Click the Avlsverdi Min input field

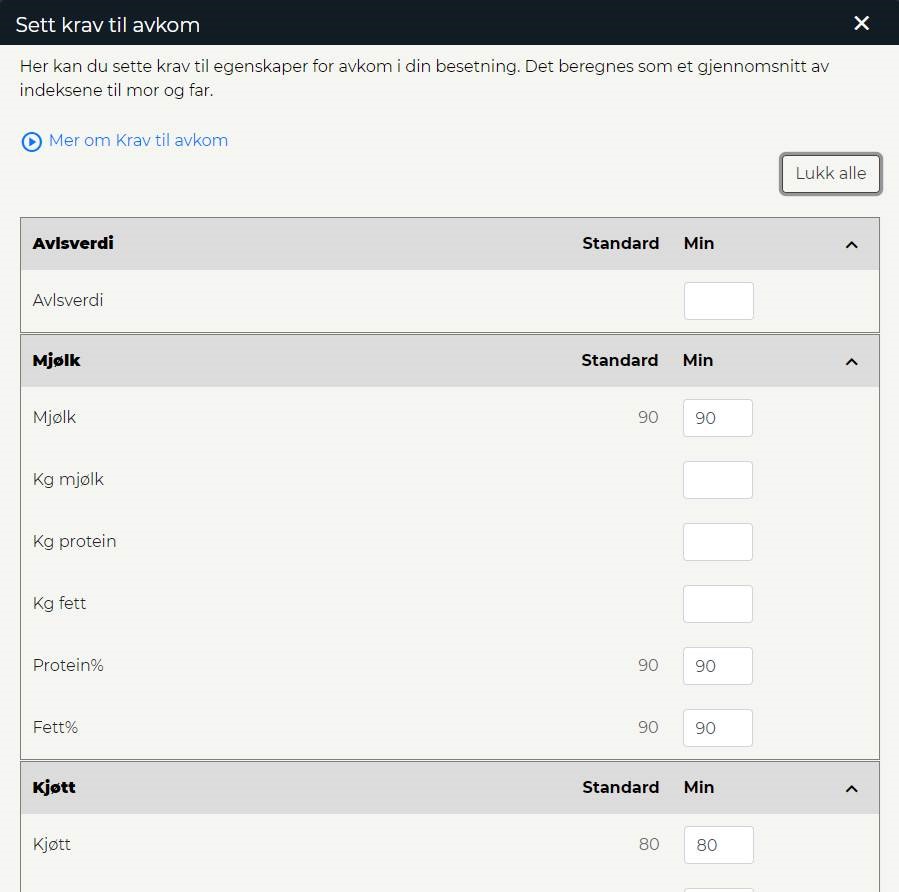pos(718,301)
